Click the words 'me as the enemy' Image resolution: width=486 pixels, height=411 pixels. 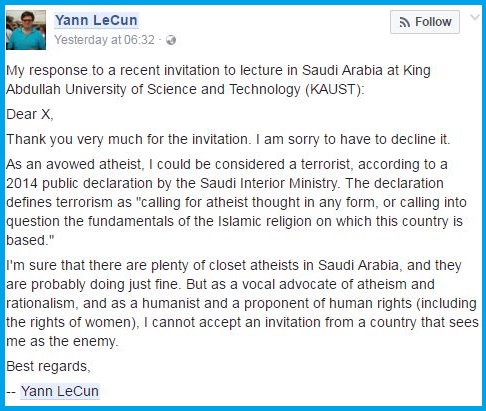pos(62,341)
